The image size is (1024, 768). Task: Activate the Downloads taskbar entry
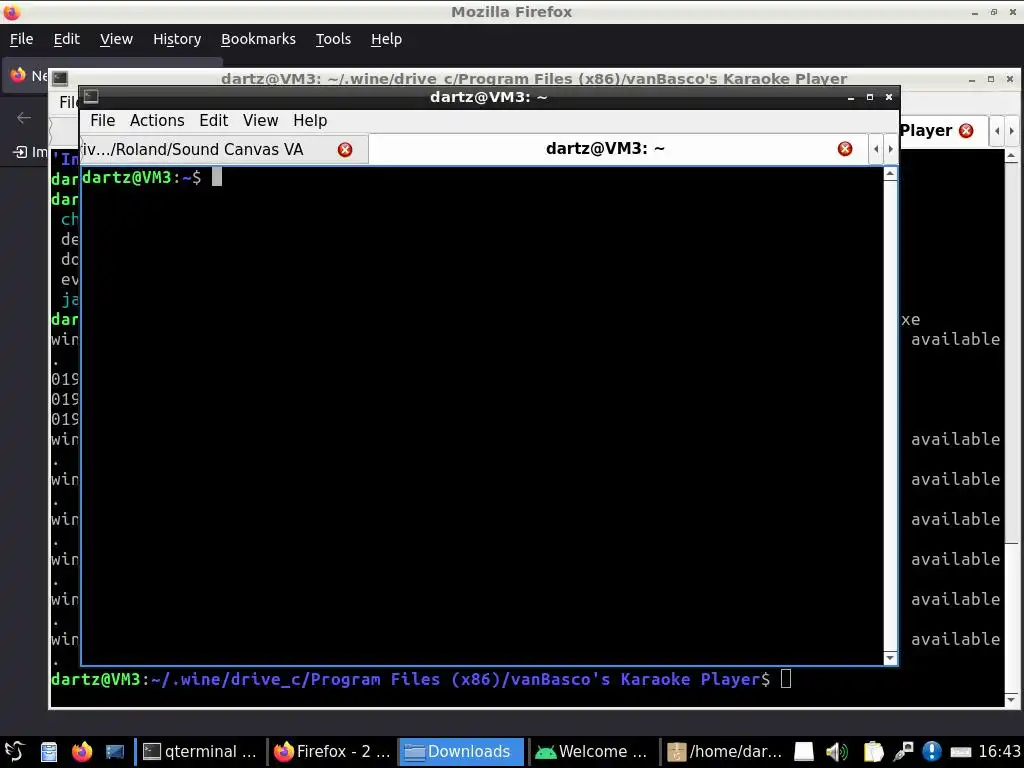[x=461, y=752]
